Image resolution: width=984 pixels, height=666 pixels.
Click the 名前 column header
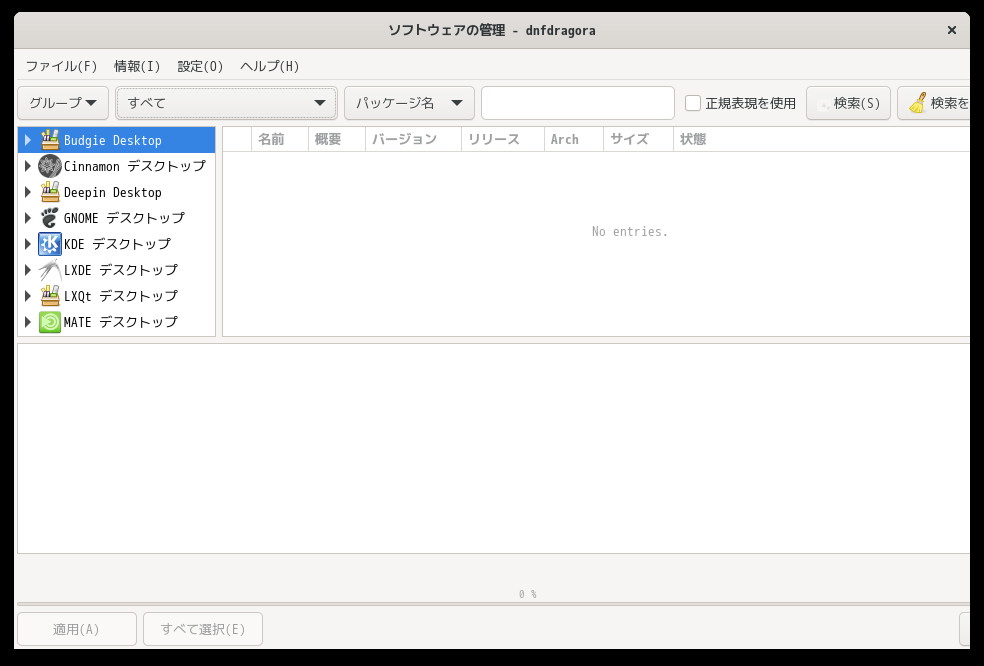(x=280, y=139)
